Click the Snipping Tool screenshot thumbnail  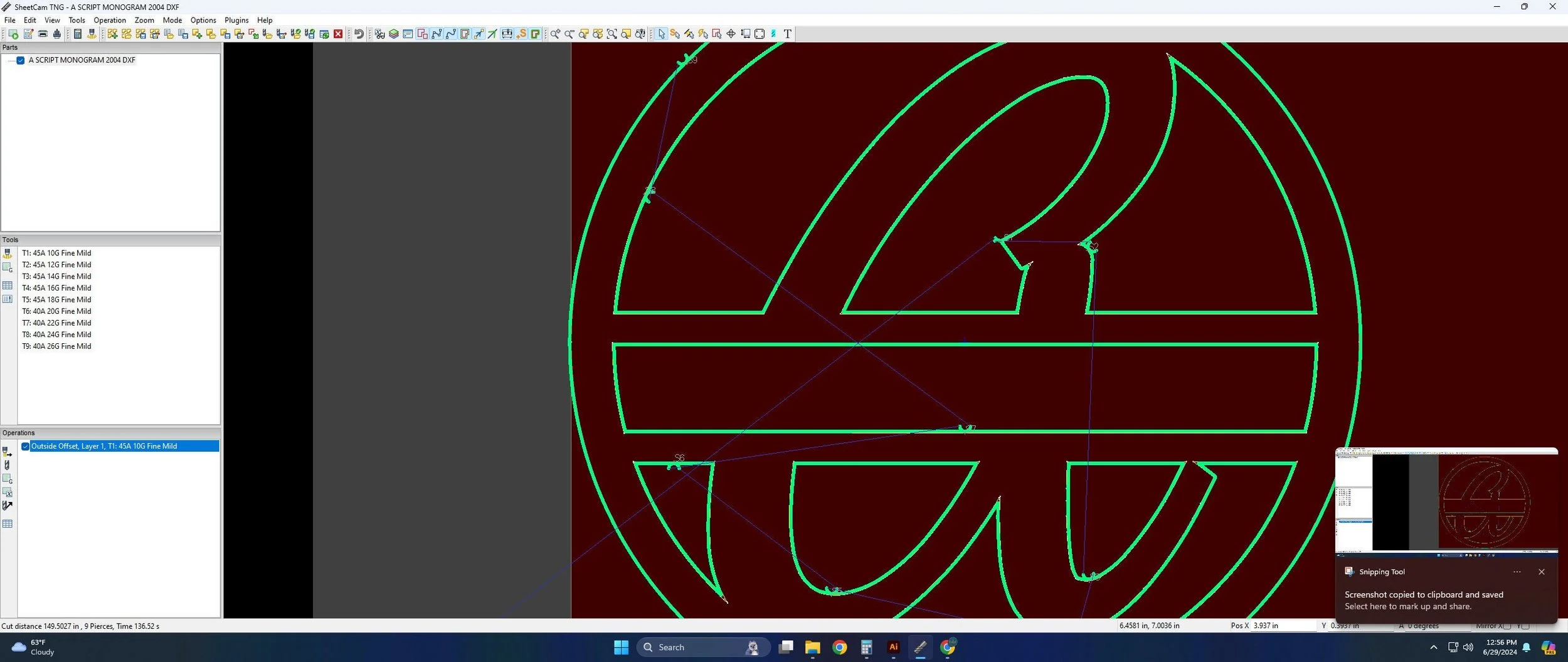[x=1446, y=502]
